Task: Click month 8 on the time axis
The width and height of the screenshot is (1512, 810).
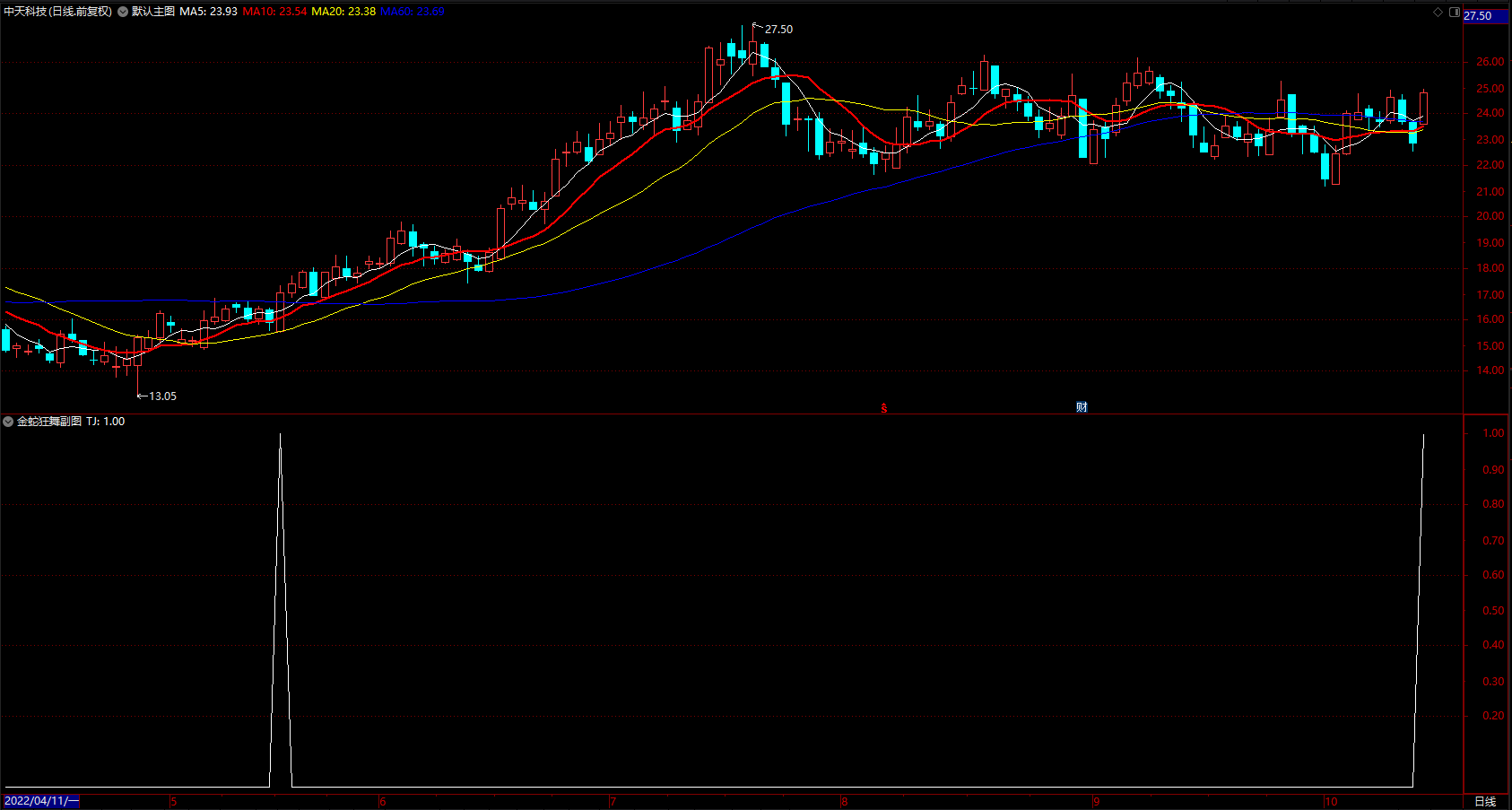Action: click(845, 802)
